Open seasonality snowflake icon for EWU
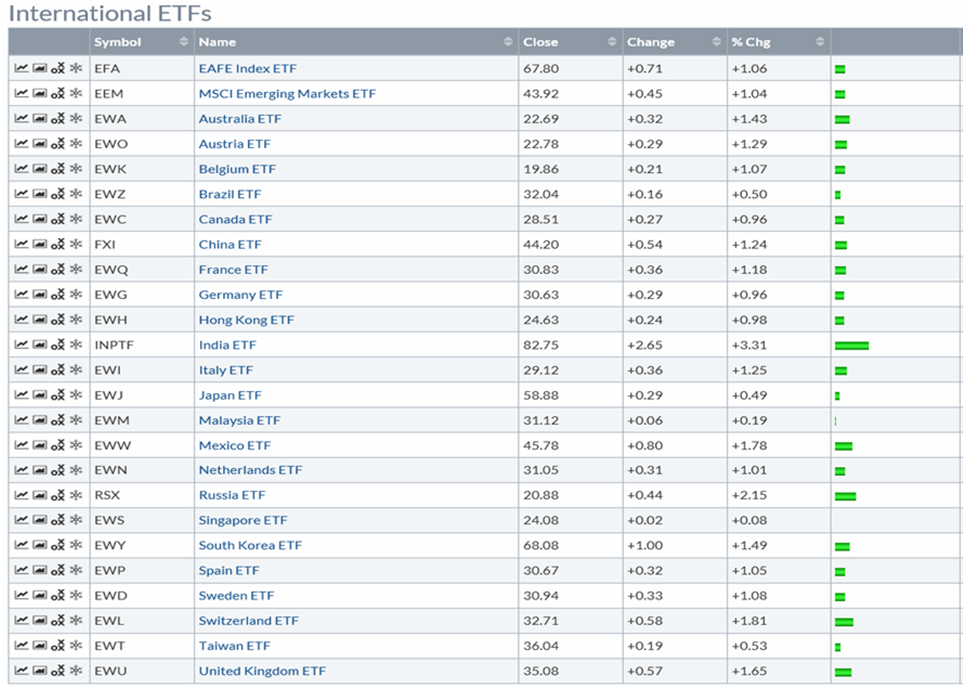963x689 pixels. tap(76, 671)
